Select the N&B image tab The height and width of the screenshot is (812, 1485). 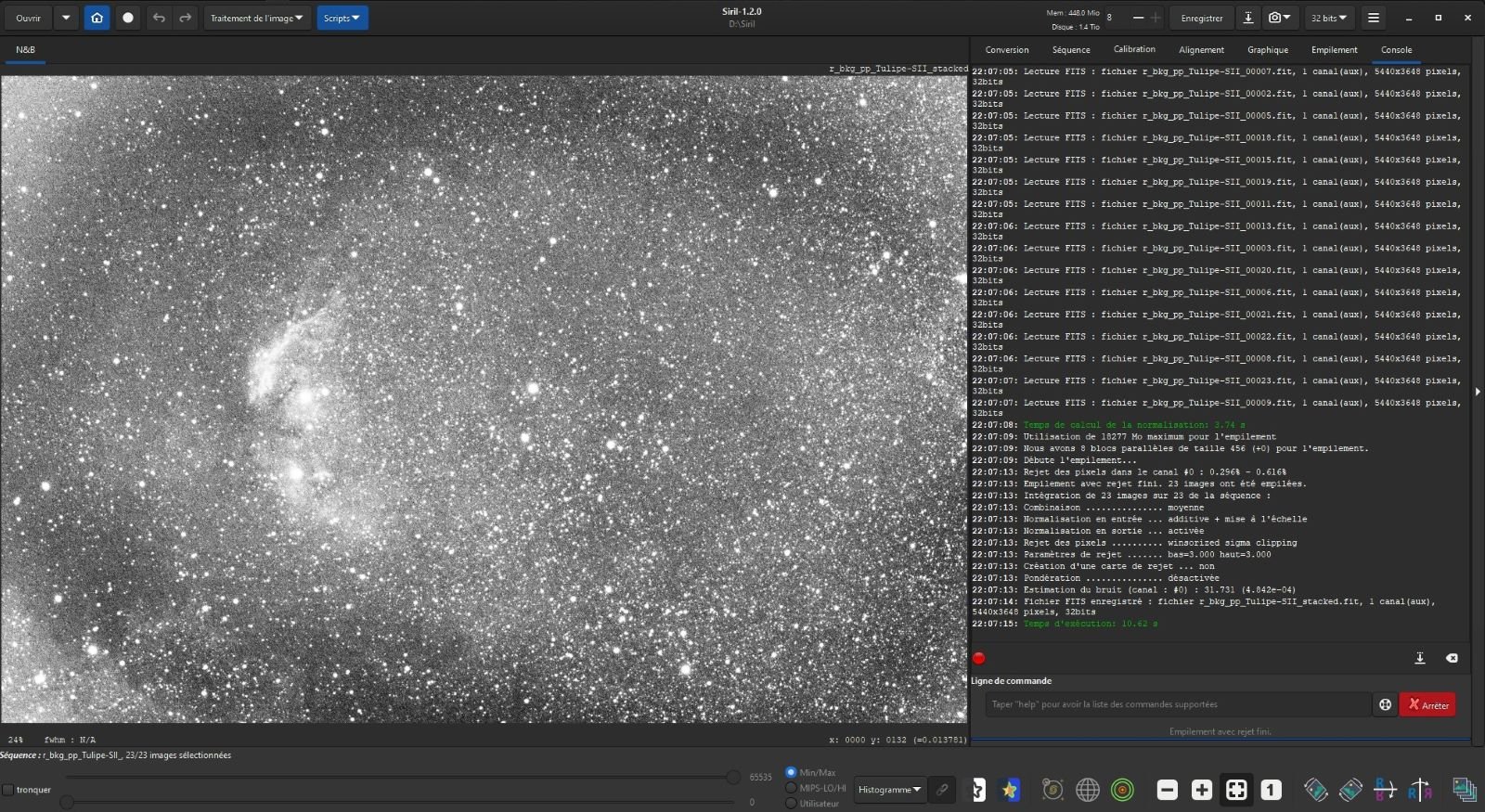click(x=25, y=50)
